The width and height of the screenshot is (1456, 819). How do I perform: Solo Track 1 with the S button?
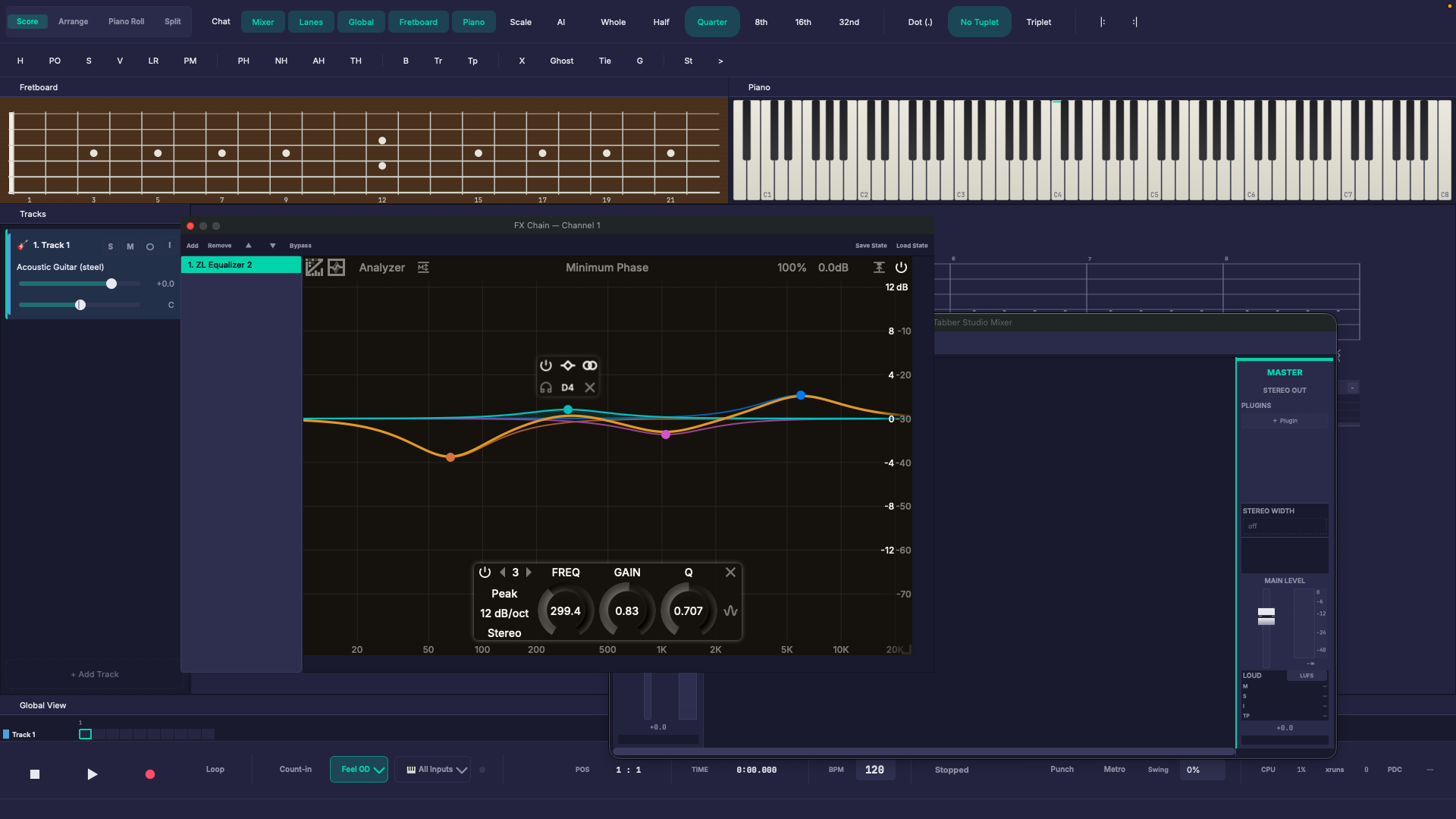pos(111,246)
